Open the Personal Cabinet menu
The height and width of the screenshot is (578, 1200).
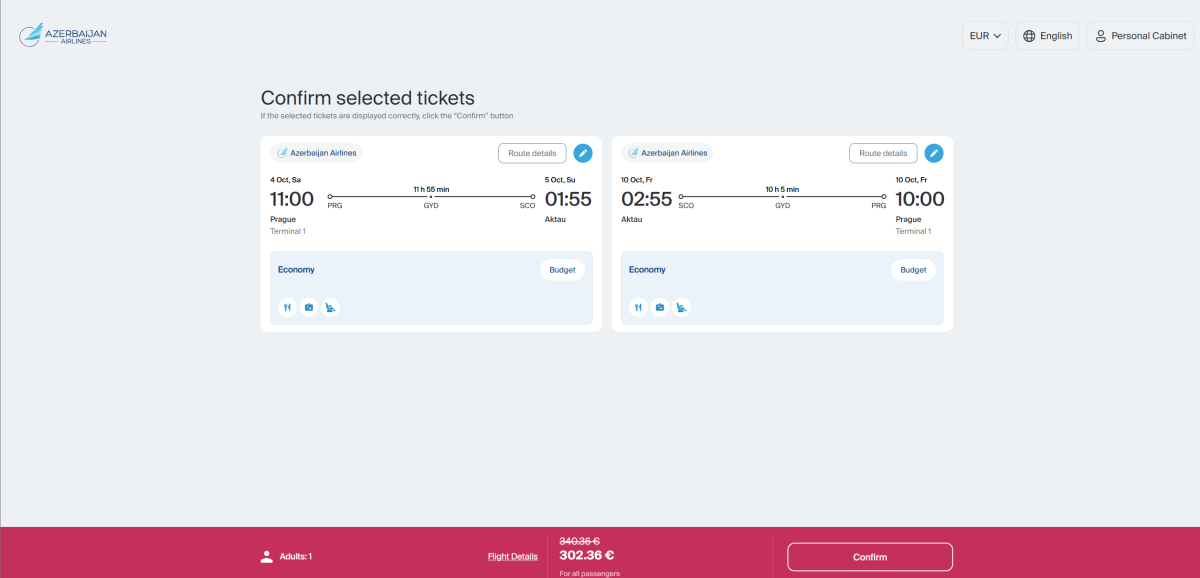1140,36
